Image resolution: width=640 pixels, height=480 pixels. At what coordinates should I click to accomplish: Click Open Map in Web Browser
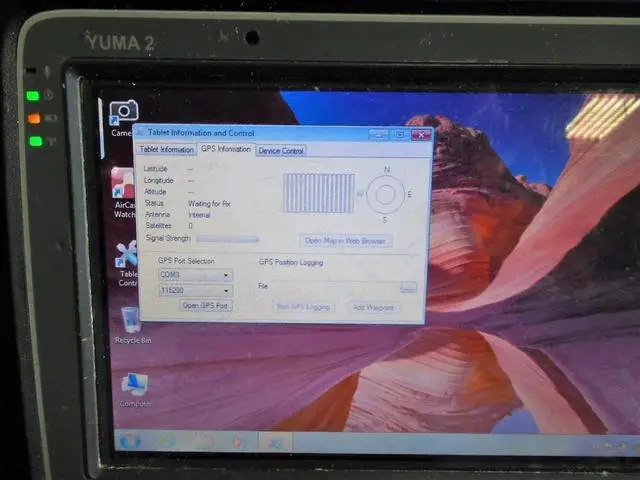[346, 241]
